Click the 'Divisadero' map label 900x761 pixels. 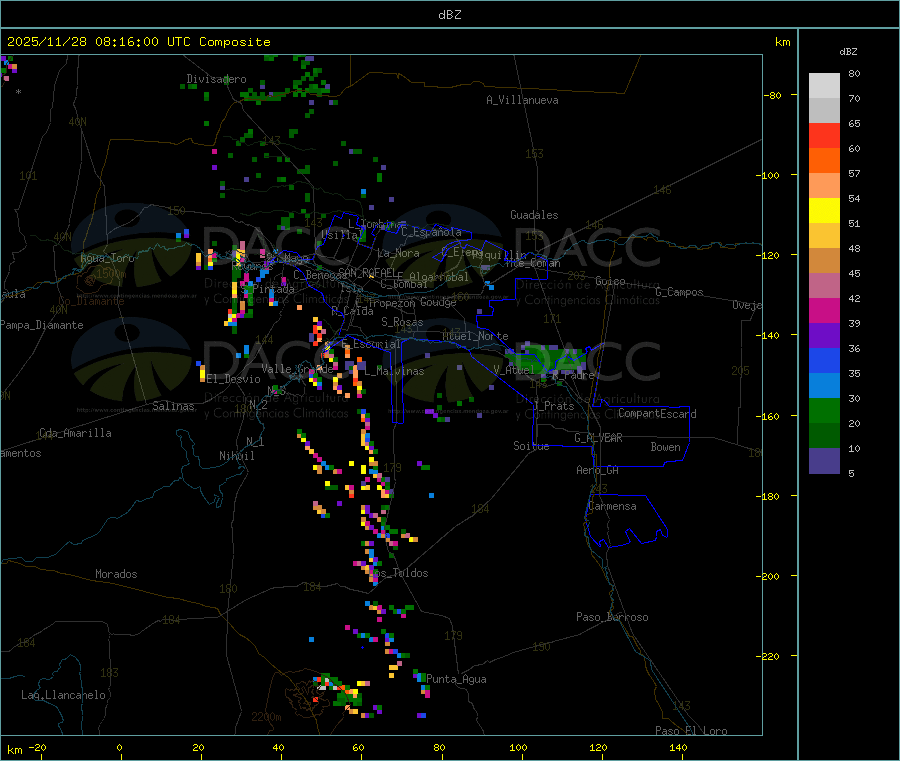[x=216, y=79]
